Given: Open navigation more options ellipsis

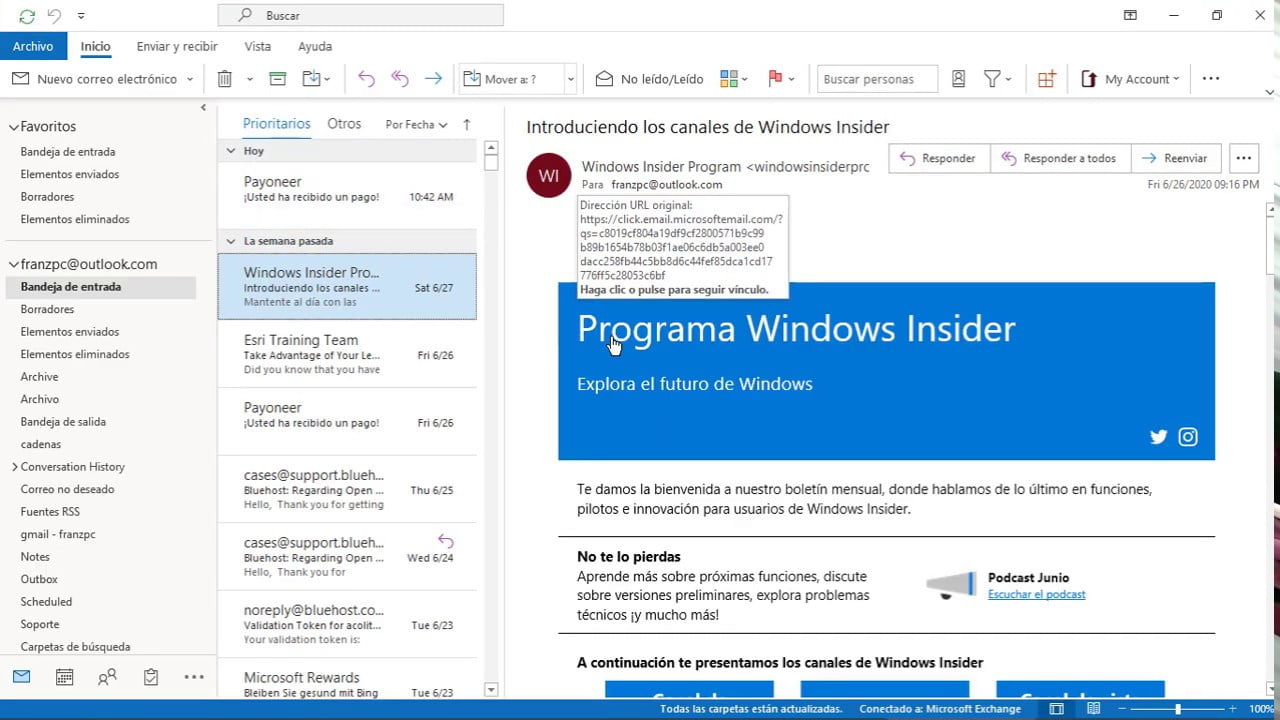Looking at the screenshot, I should tap(194, 677).
